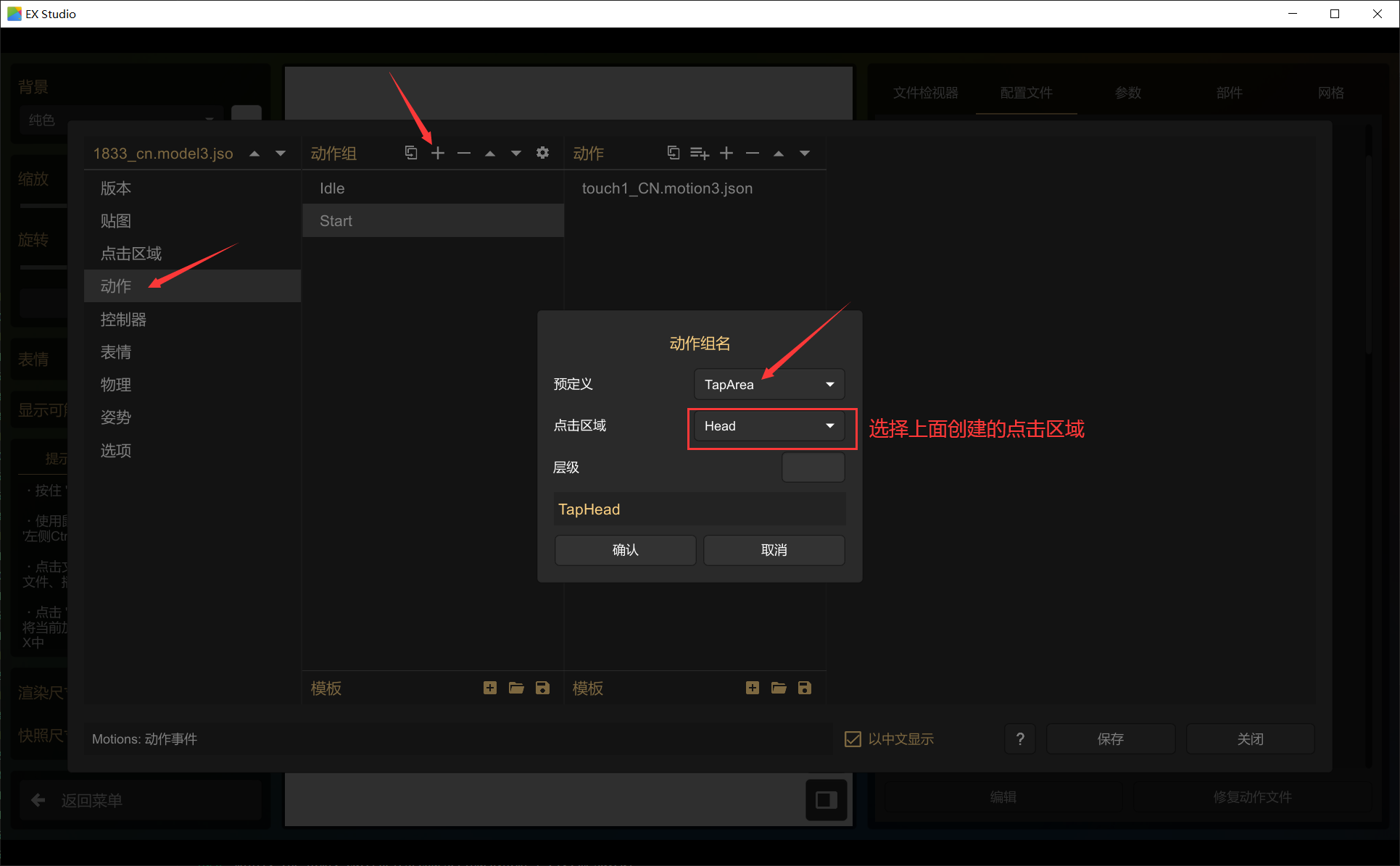Screen dimensions: 1400x866
Task: Click the 关闭 button
Action: coord(1250,738)
